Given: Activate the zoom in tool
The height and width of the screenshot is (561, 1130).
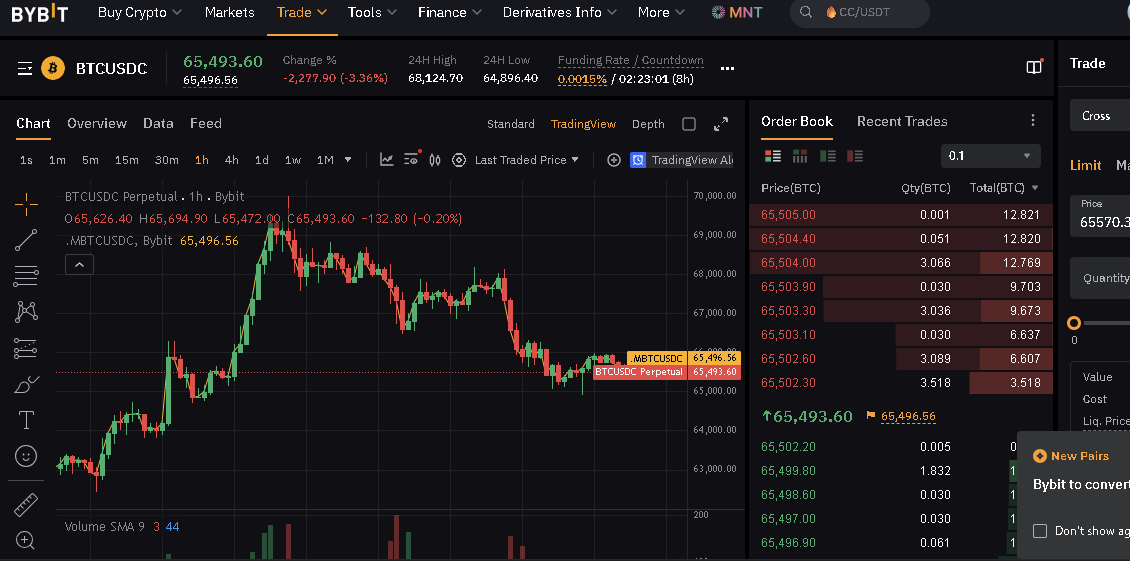Looking at the screenshot, I should 26,539.
